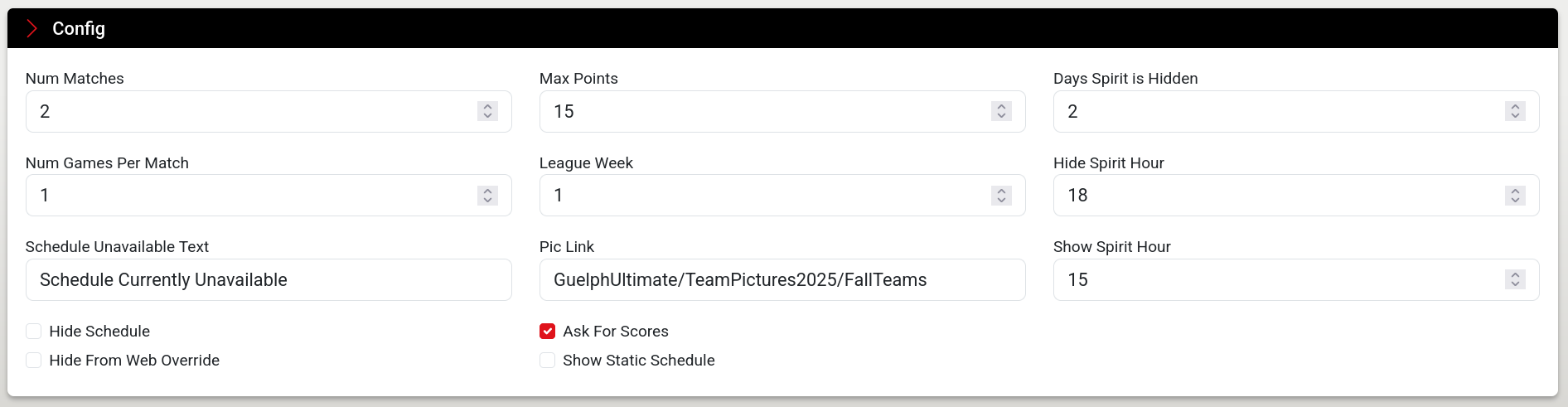This screenshot has height=407, width=1568.
Task: Focus the Schedule Unavailable Text field
Action: (269, 280)
